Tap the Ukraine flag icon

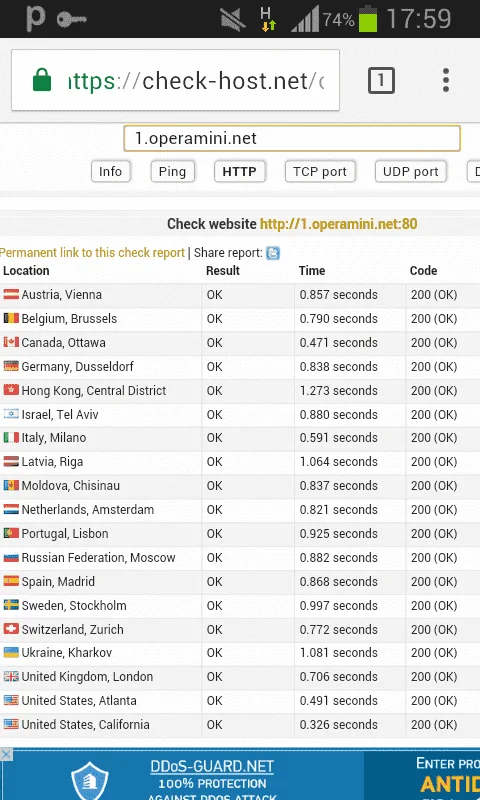[11, 652]
